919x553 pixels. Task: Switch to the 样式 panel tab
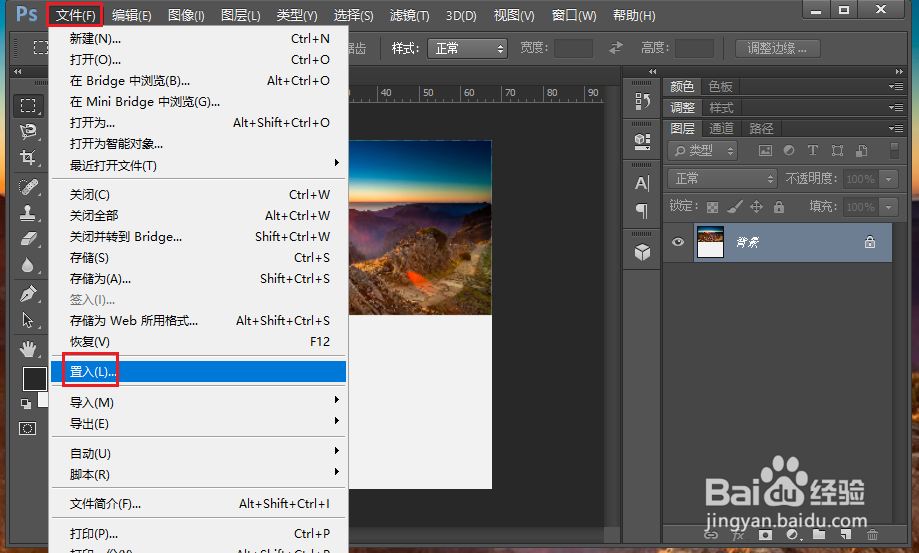pos(721,108)
